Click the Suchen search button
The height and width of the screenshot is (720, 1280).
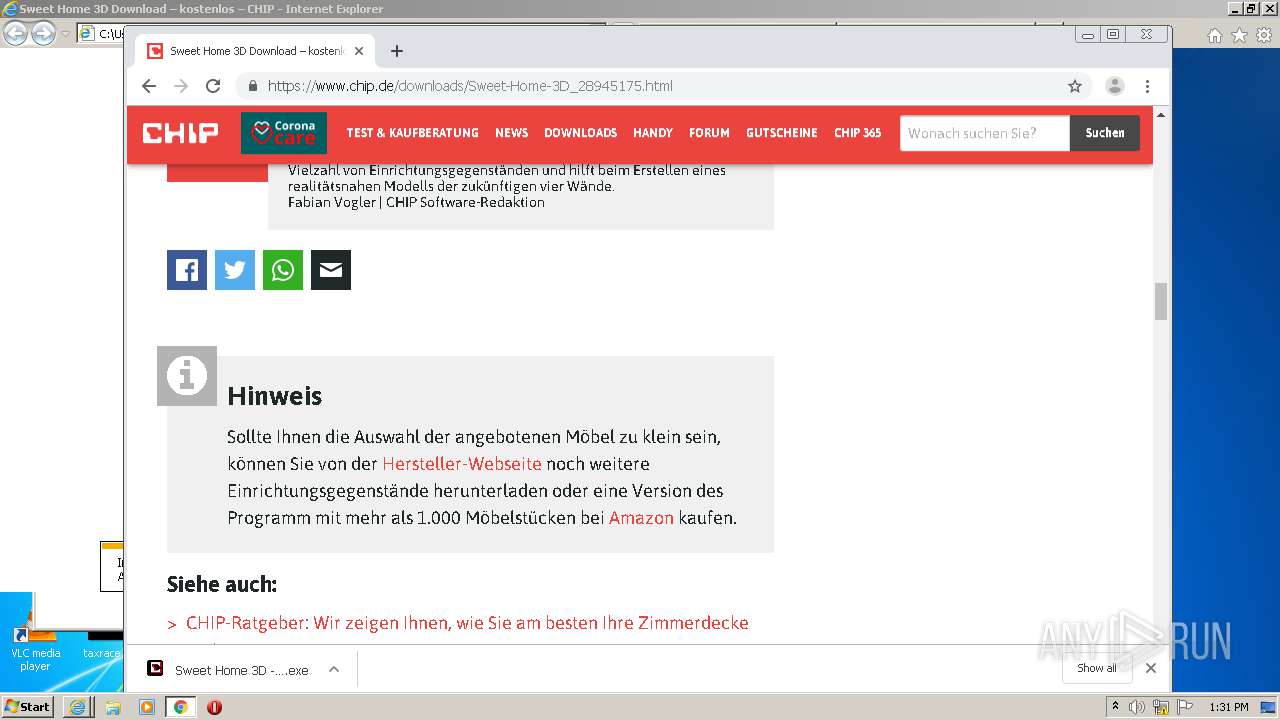pyautogui.click(x=1105, y=133)
